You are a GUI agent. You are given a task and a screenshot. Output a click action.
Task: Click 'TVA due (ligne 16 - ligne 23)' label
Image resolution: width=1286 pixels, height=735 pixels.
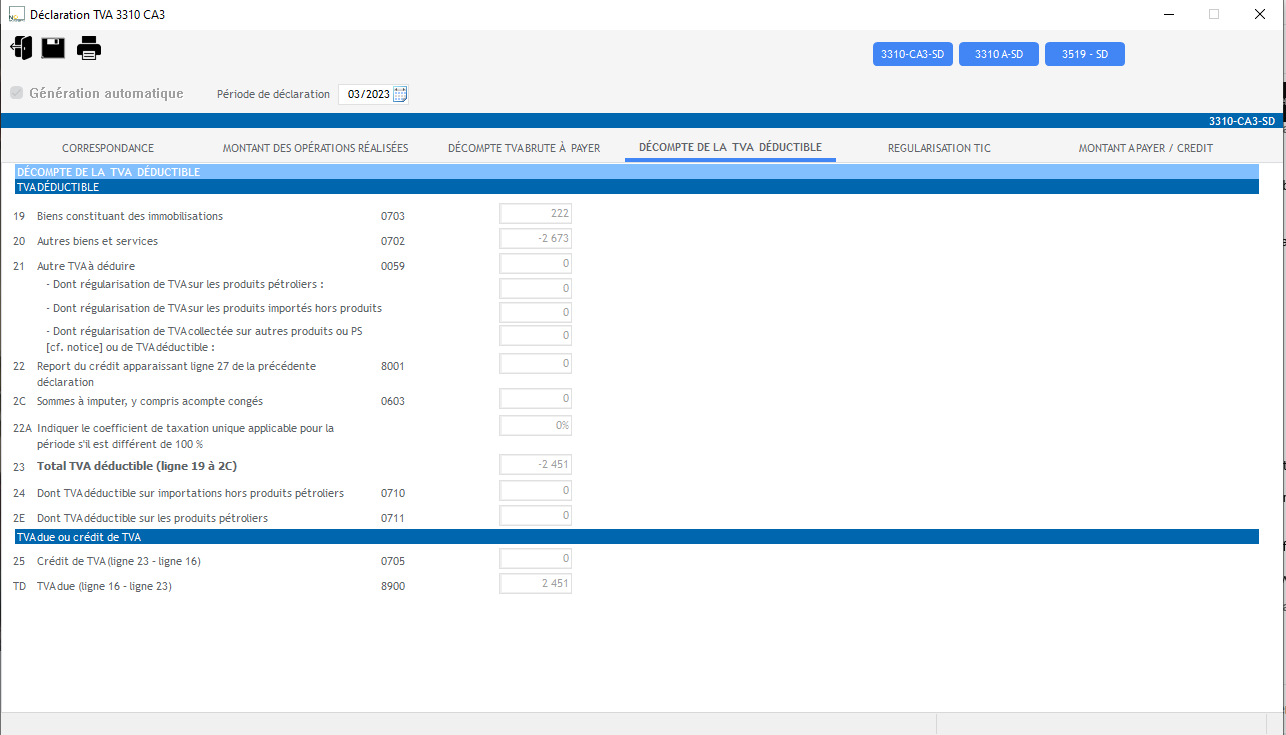104,586
